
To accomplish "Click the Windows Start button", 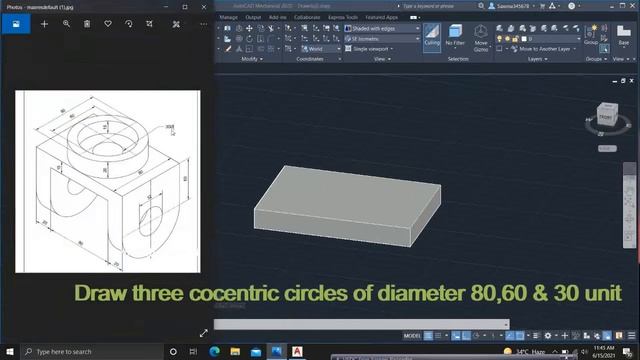I will tap(10, 351).
